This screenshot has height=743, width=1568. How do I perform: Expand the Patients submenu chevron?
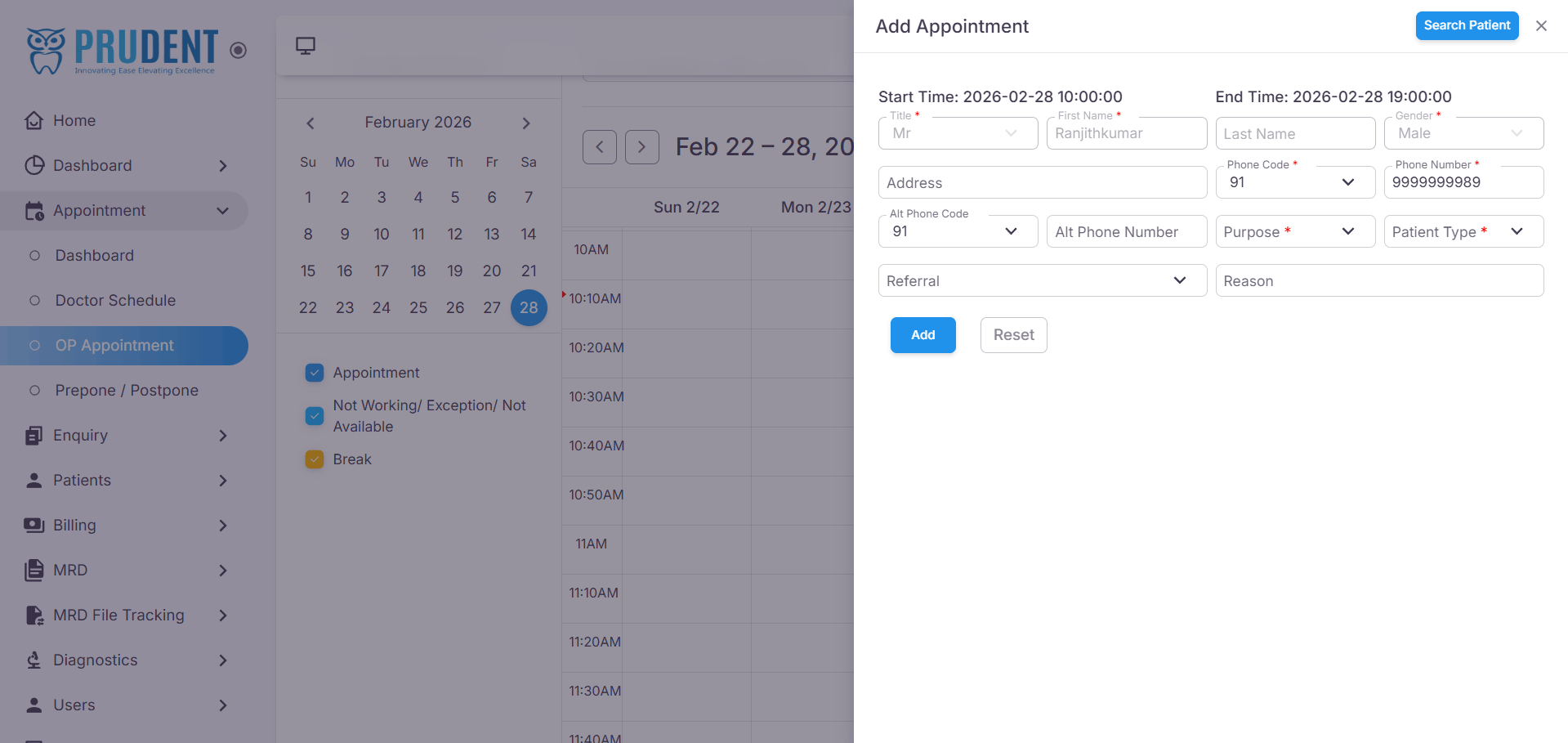(223, 481)
